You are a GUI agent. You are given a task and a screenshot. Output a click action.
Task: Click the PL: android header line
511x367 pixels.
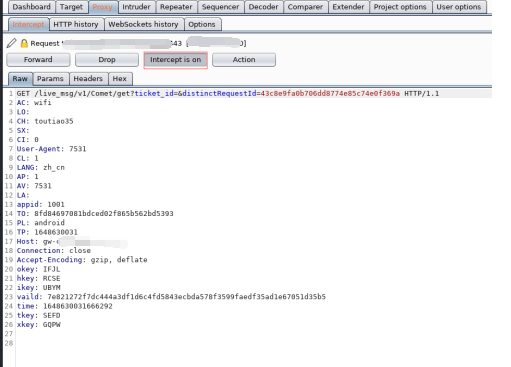(x=41, y=223)
